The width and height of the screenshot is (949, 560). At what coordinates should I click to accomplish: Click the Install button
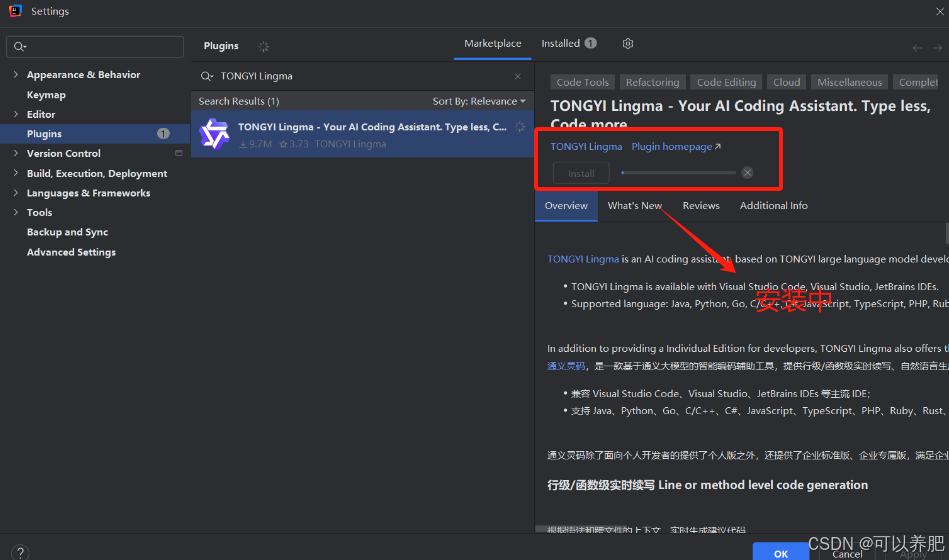tap(581, 173)
